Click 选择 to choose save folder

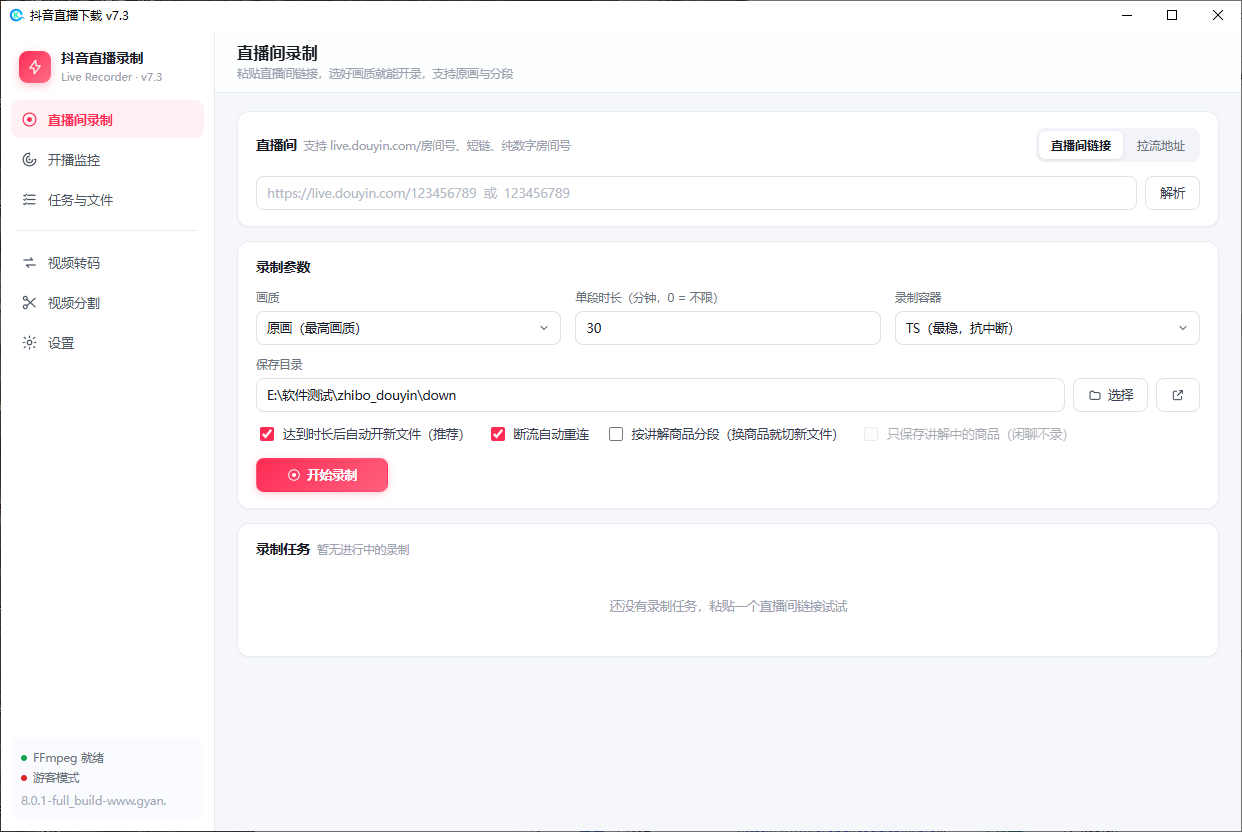click(x=1110, y=395)
